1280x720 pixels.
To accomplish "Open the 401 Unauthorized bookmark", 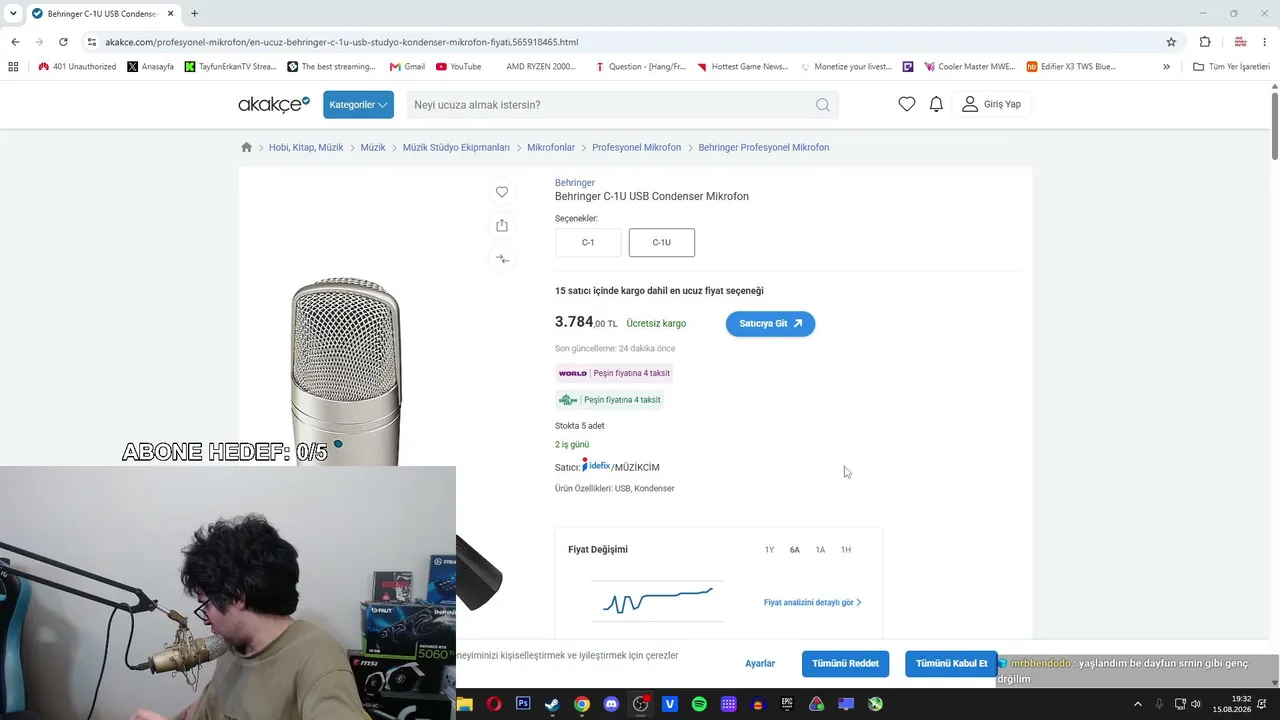I will [77, 67].
